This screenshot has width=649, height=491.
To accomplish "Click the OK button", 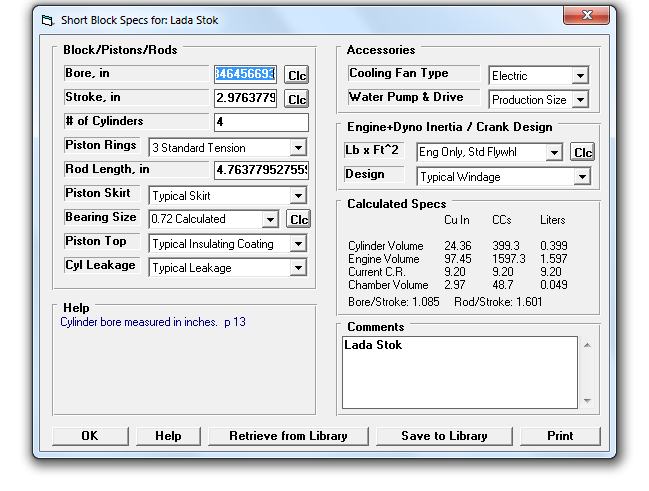I will tap(90, 436).
